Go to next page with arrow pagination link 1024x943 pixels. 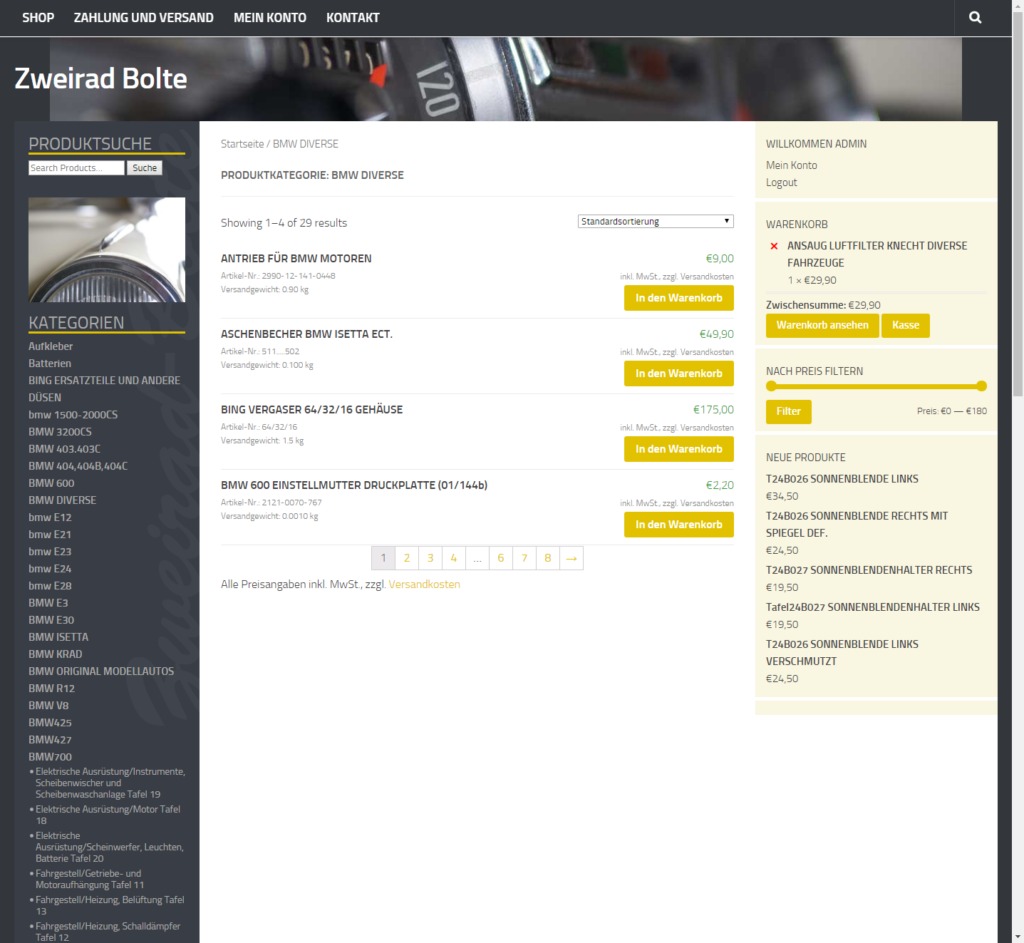(x=571, y=558)
